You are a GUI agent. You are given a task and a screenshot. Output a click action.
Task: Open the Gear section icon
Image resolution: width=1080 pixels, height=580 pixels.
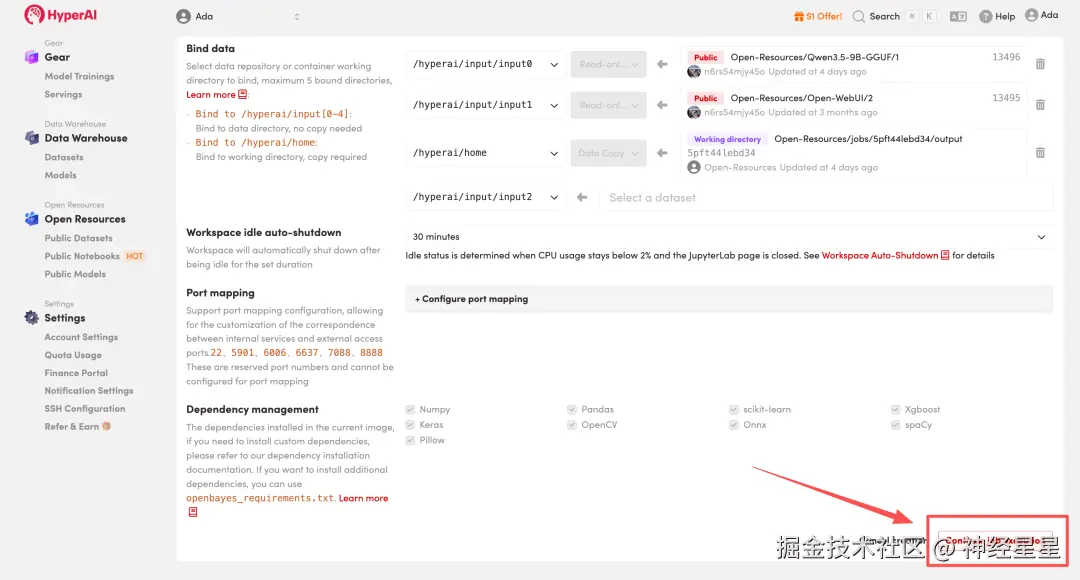(x=31, y=57)
